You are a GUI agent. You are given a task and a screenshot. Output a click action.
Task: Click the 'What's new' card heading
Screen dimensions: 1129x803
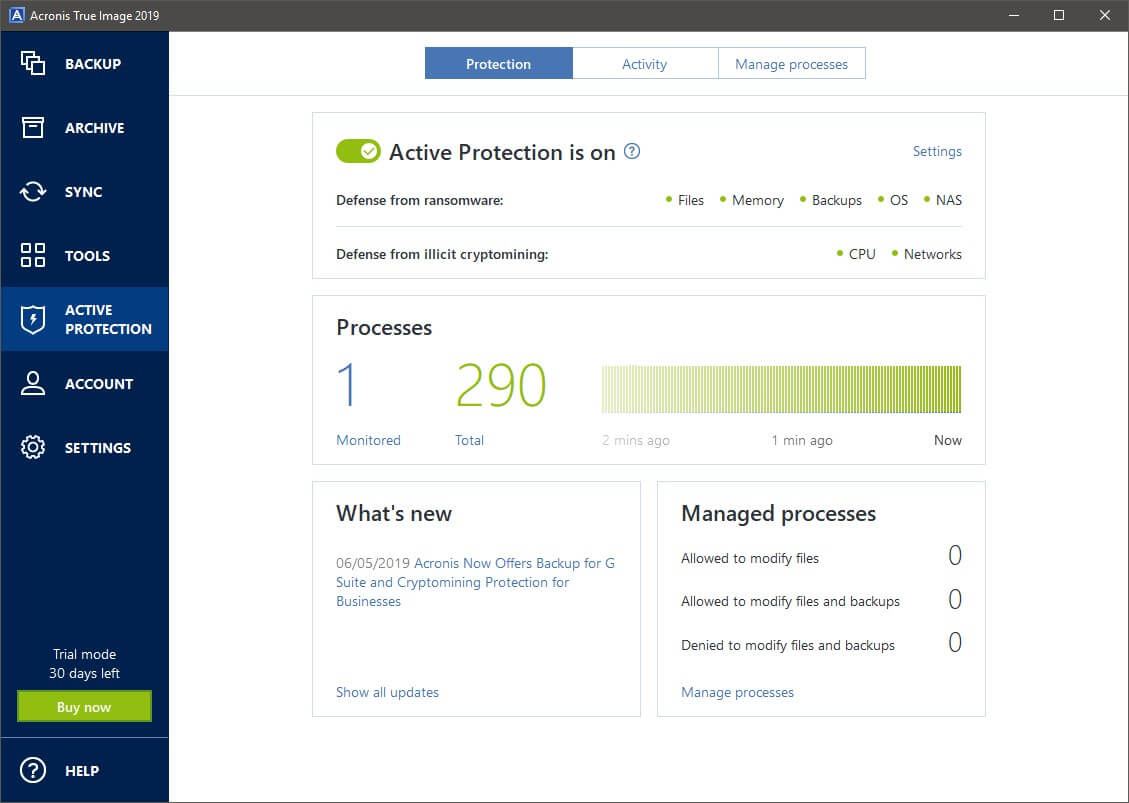394,513
